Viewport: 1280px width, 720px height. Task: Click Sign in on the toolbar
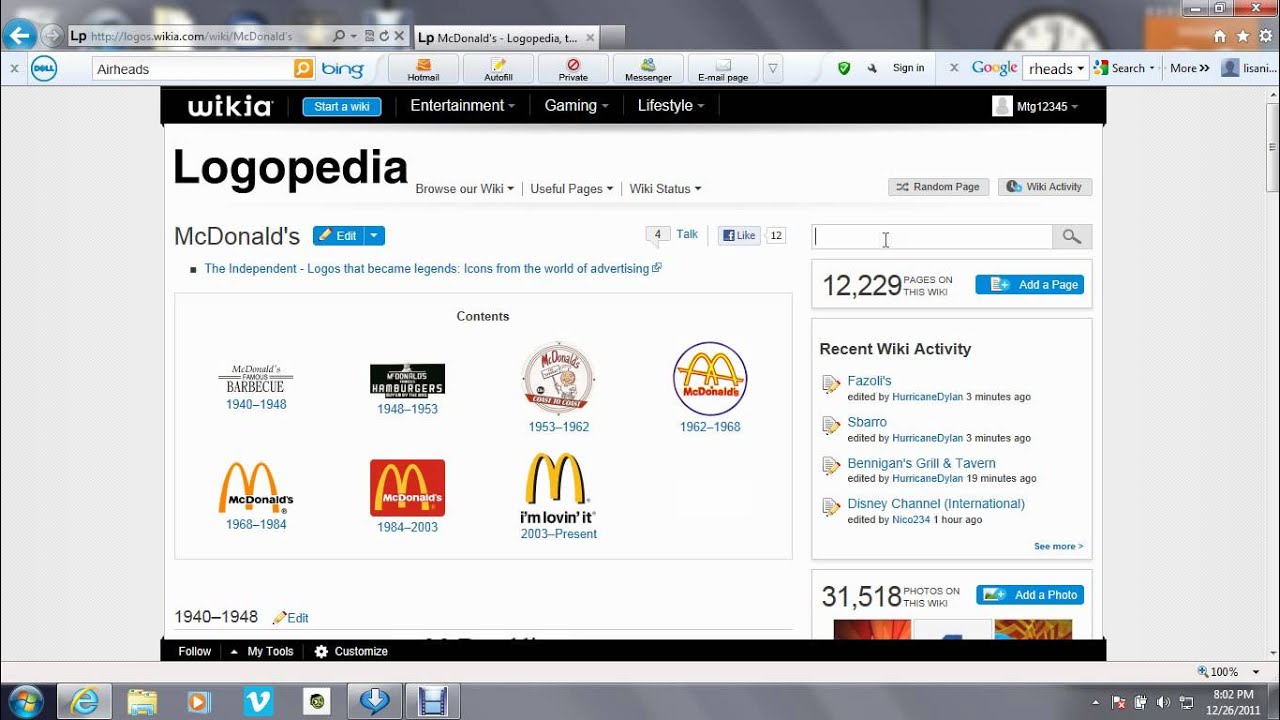(x=908, y=68)
